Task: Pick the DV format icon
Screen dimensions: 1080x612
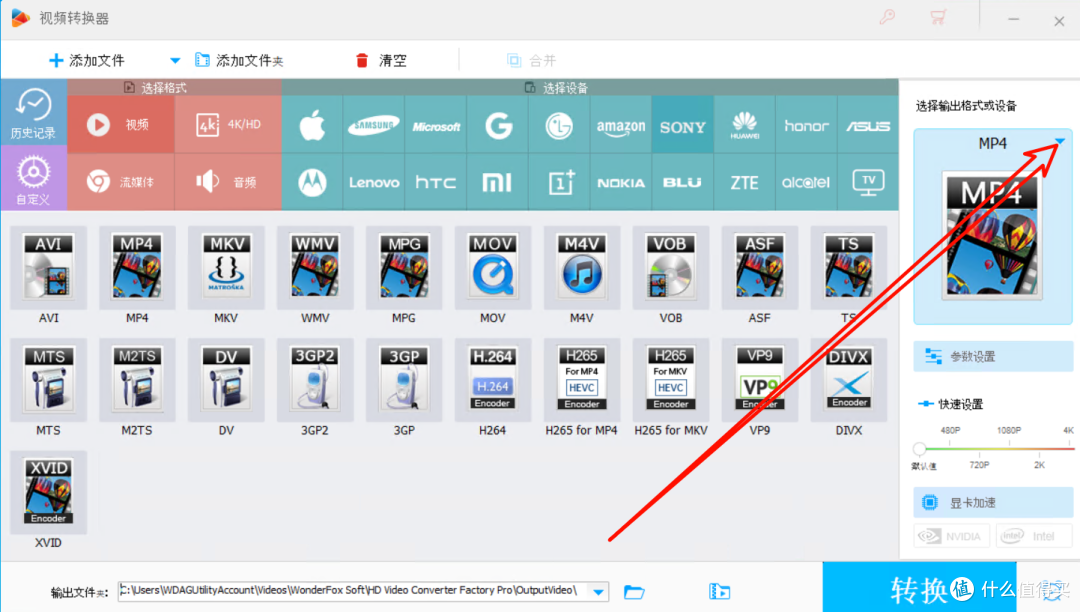Action: [x=226, y=380]
